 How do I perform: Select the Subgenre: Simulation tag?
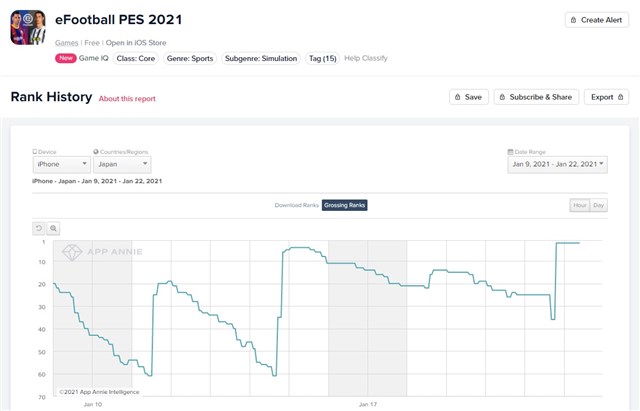[x=261, y=58]
